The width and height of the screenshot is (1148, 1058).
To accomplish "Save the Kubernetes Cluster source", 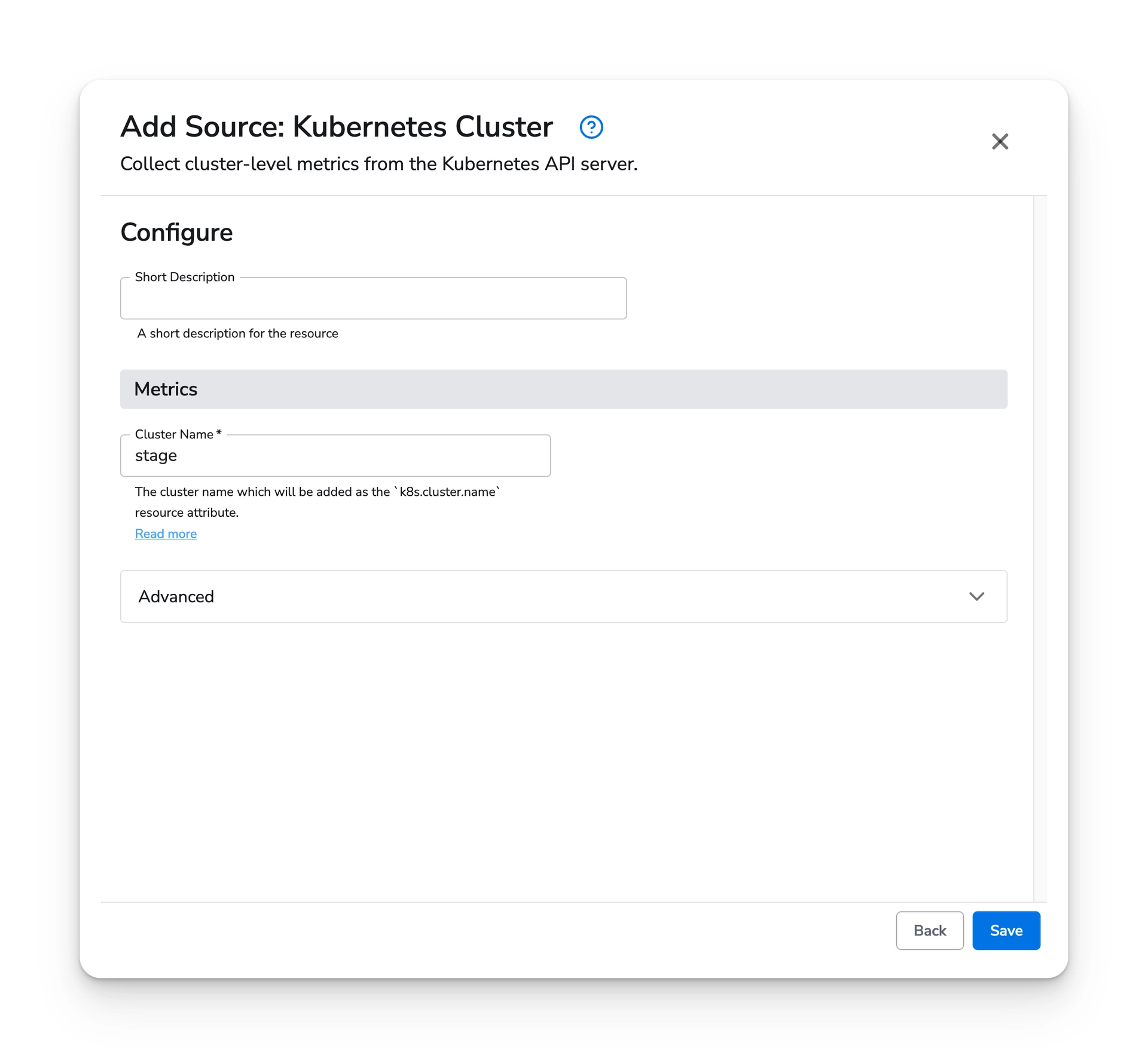I will (x=1006, y=931).
